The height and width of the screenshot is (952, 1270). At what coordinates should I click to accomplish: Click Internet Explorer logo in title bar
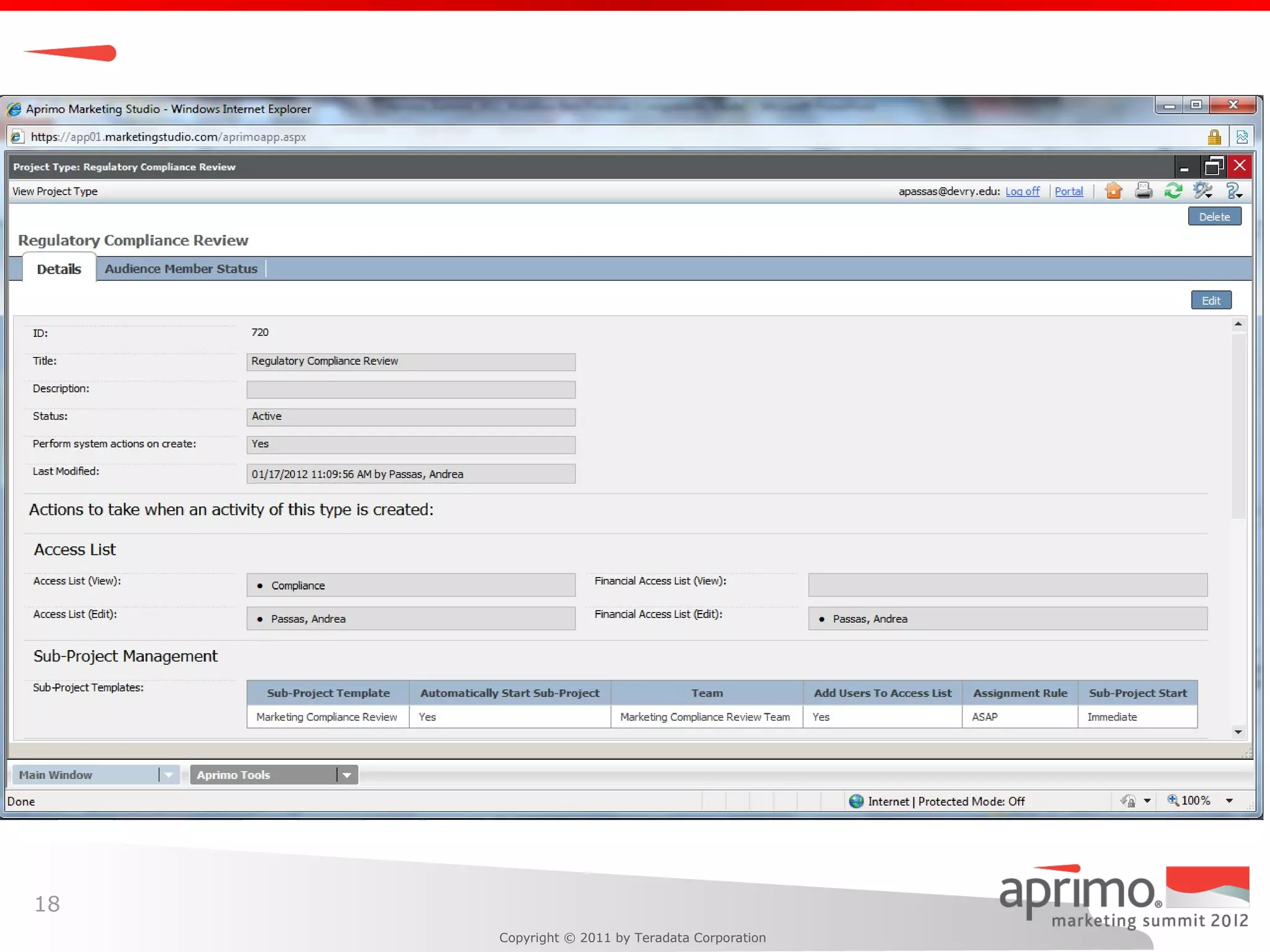click(14, 109)
